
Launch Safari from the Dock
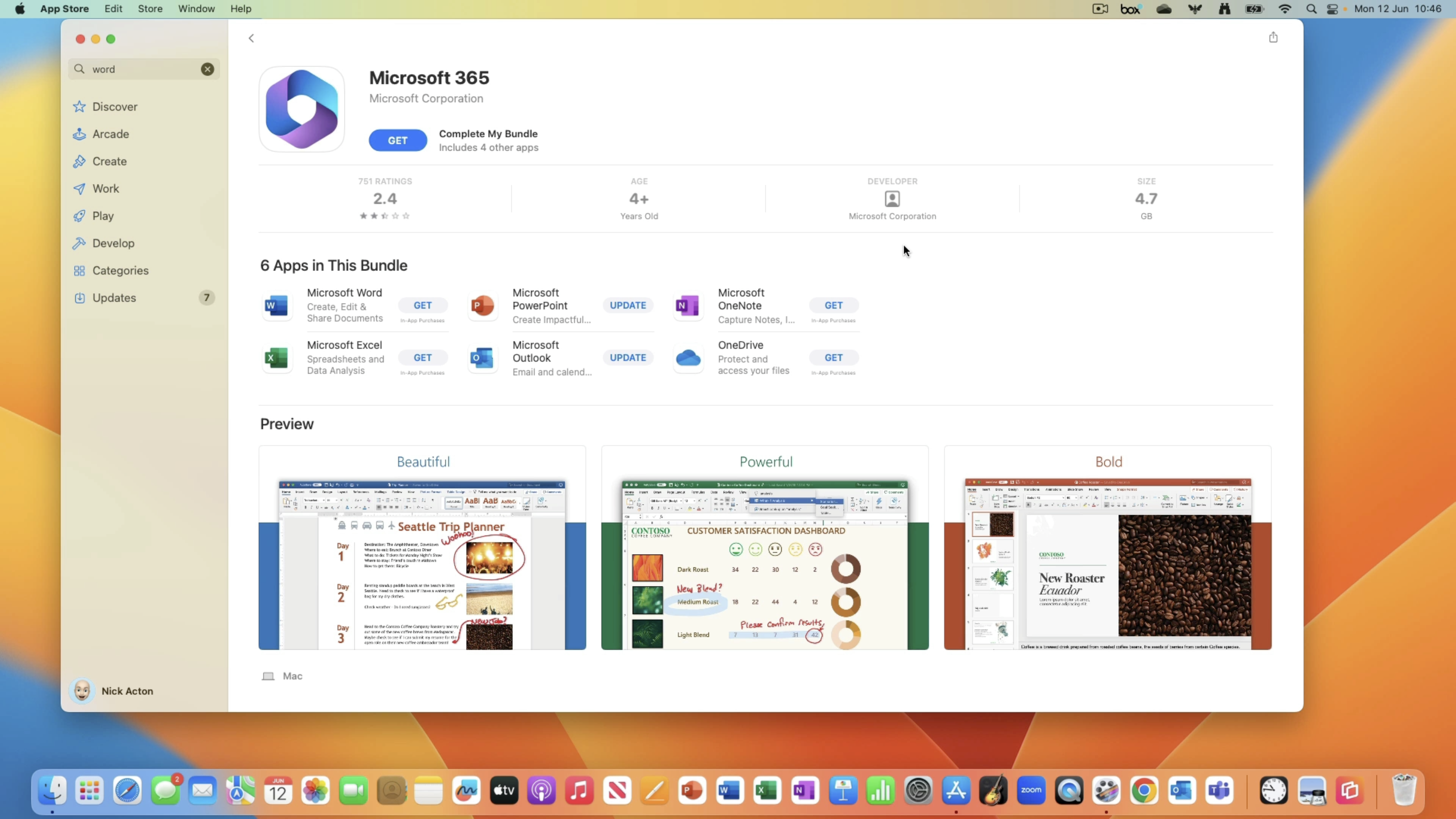point(127,790)
